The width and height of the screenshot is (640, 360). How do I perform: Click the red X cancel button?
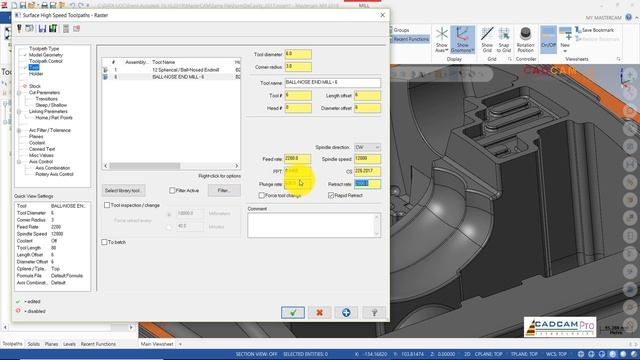tap(320, 313)
